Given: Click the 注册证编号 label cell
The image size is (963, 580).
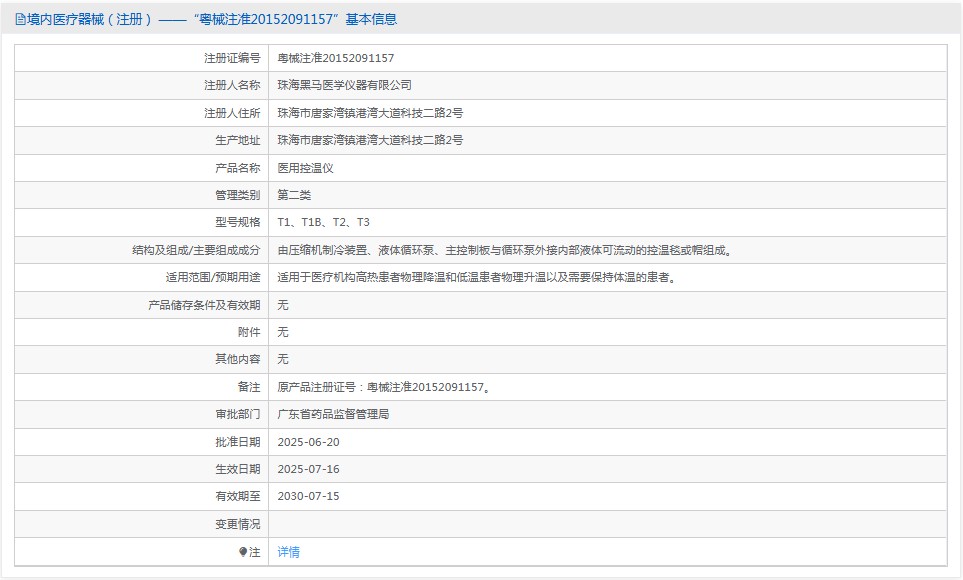Looking at the screenshot, I should [142, 58].
